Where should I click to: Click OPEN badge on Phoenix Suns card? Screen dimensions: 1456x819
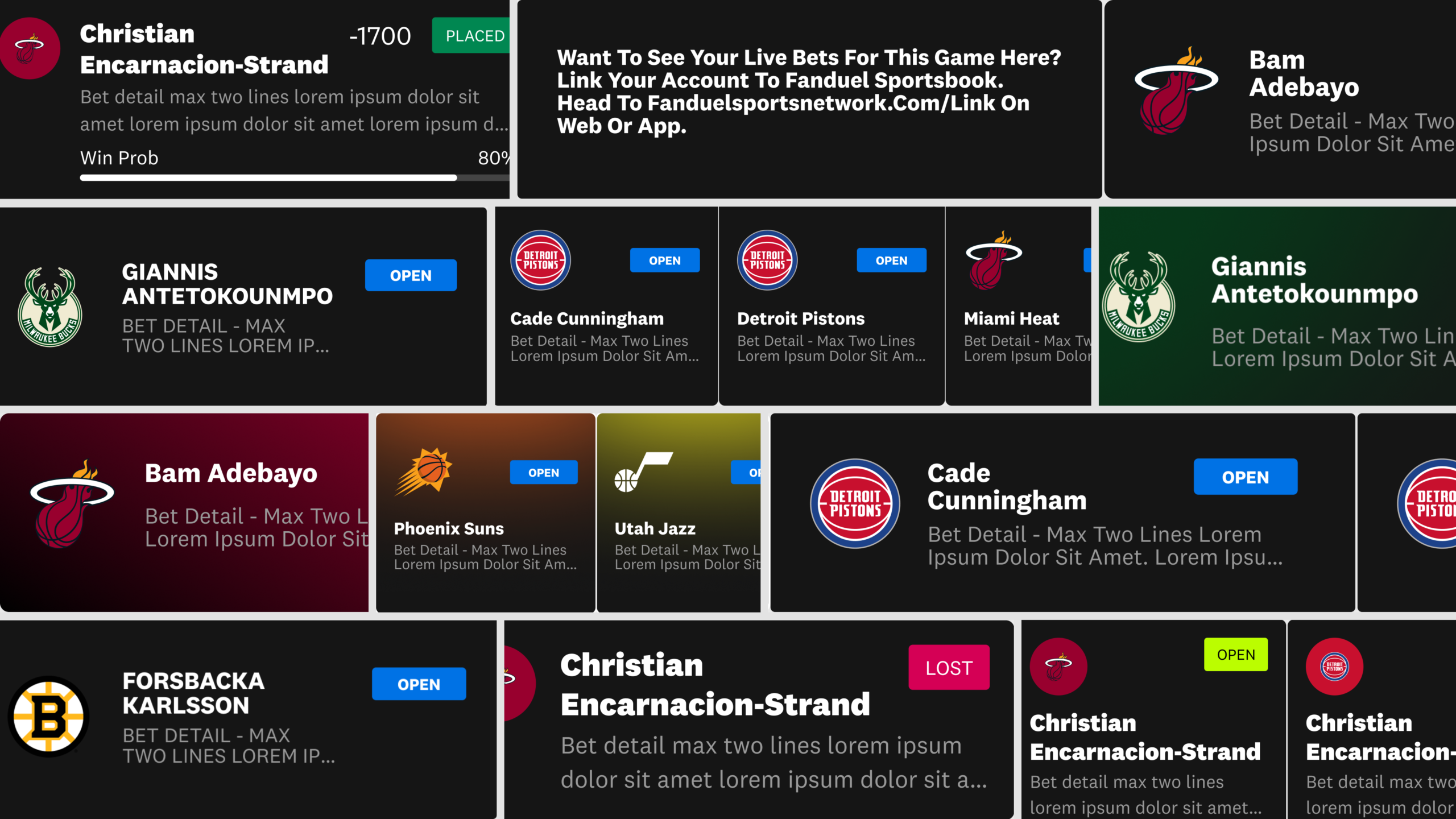[543, 473]
